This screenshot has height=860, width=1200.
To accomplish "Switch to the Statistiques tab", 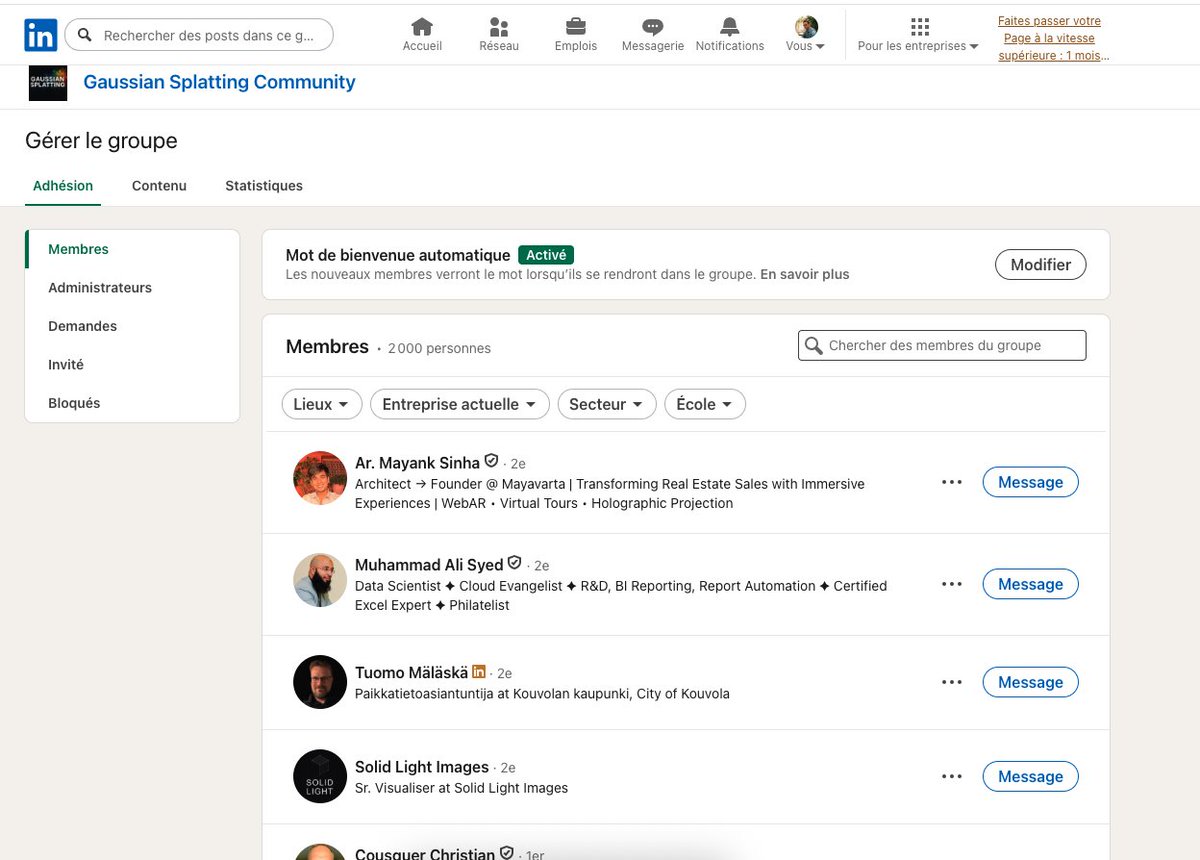I will (264, 186).
